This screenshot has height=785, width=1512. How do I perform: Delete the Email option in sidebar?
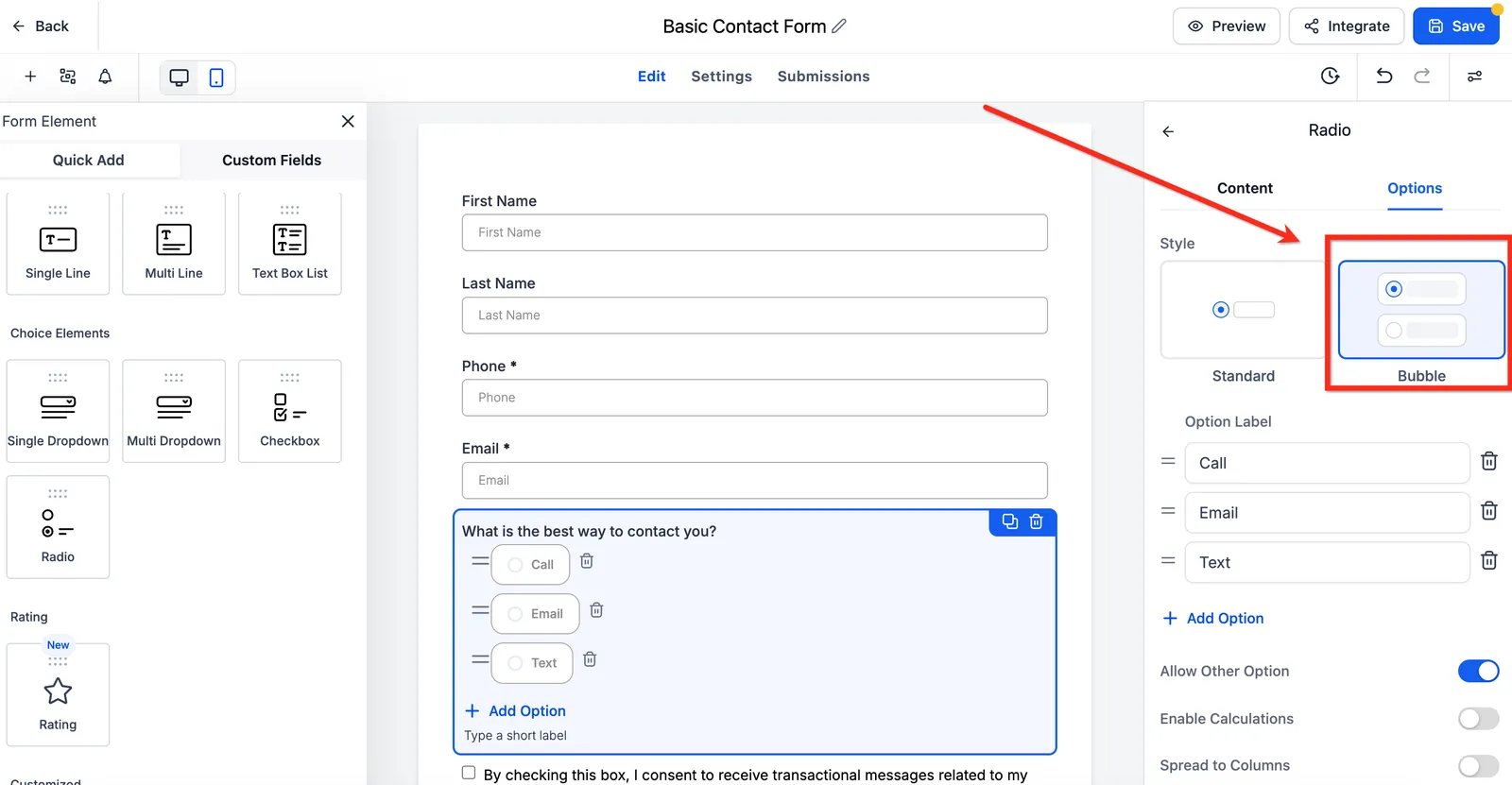(x=1489, y=511)
